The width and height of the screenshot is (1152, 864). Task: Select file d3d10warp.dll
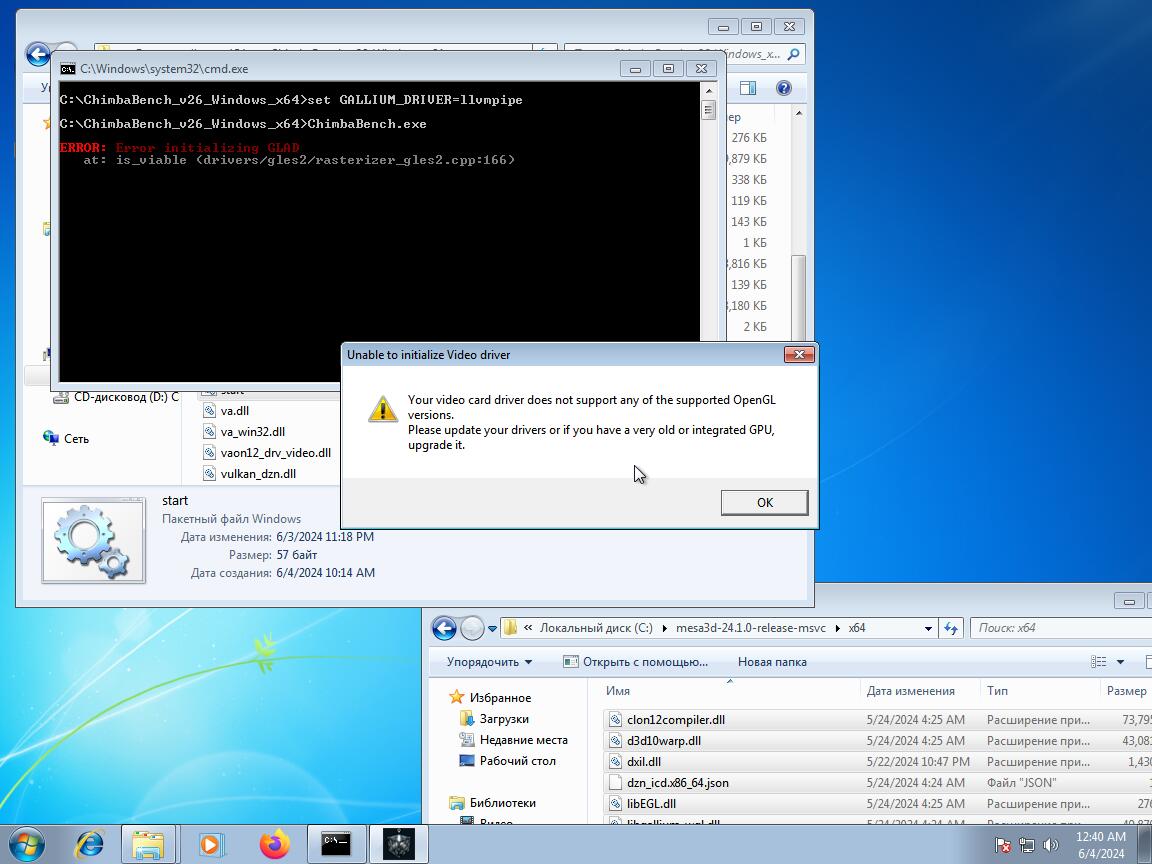(664, 741)
